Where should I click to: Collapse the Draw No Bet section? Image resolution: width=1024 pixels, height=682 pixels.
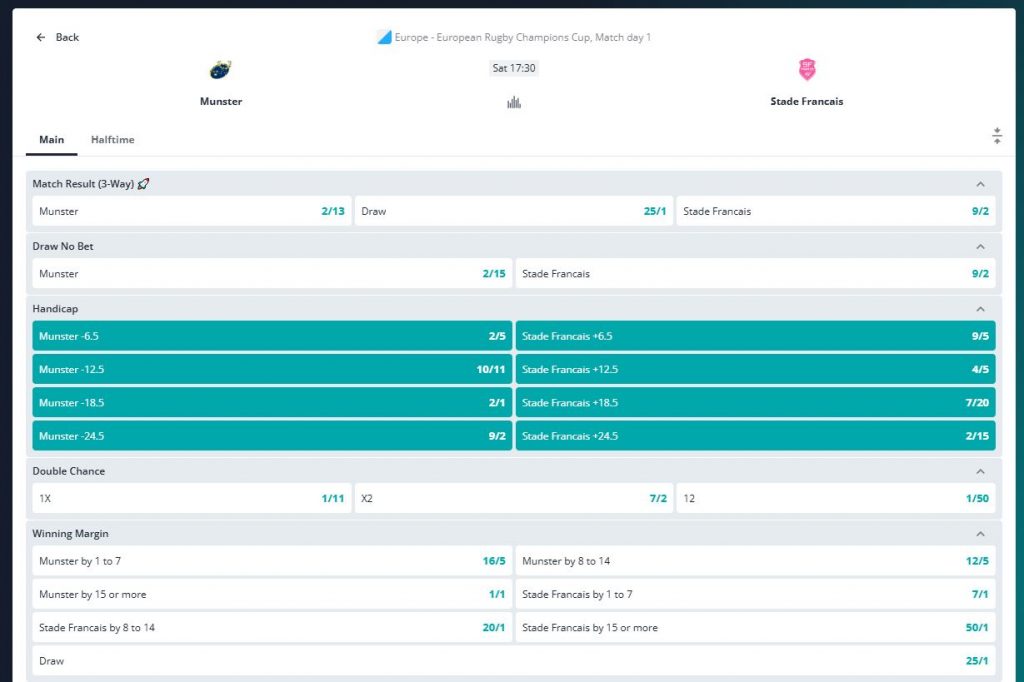coord(980,246)
